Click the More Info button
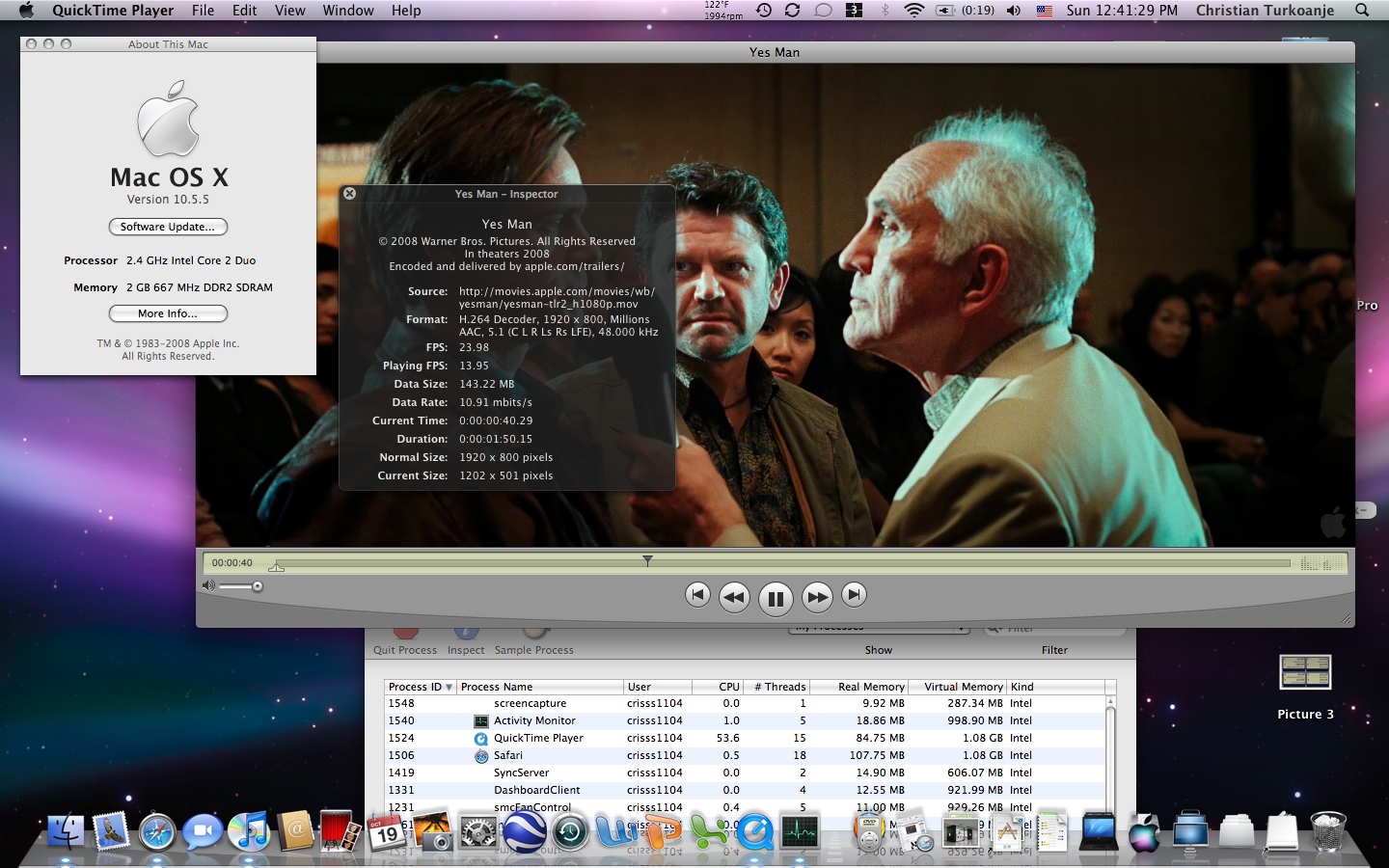 pos(168,313)
